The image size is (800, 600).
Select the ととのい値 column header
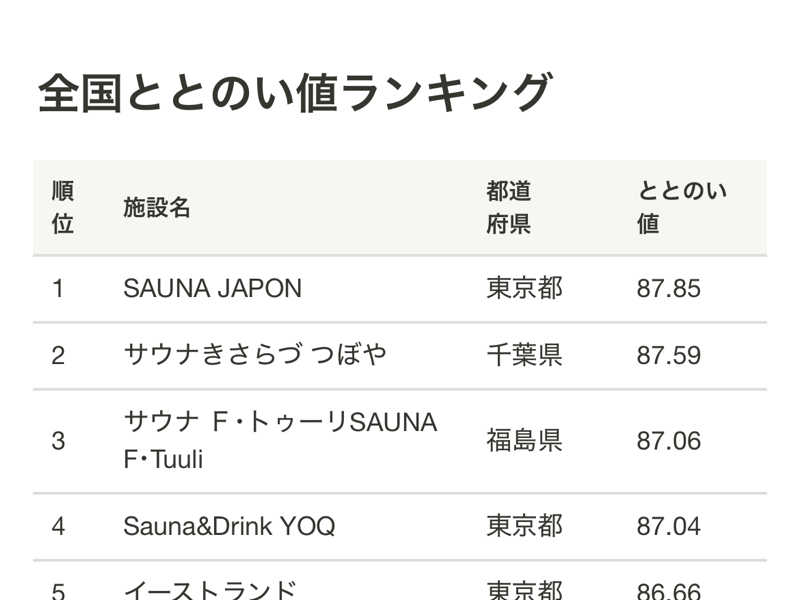681,207
